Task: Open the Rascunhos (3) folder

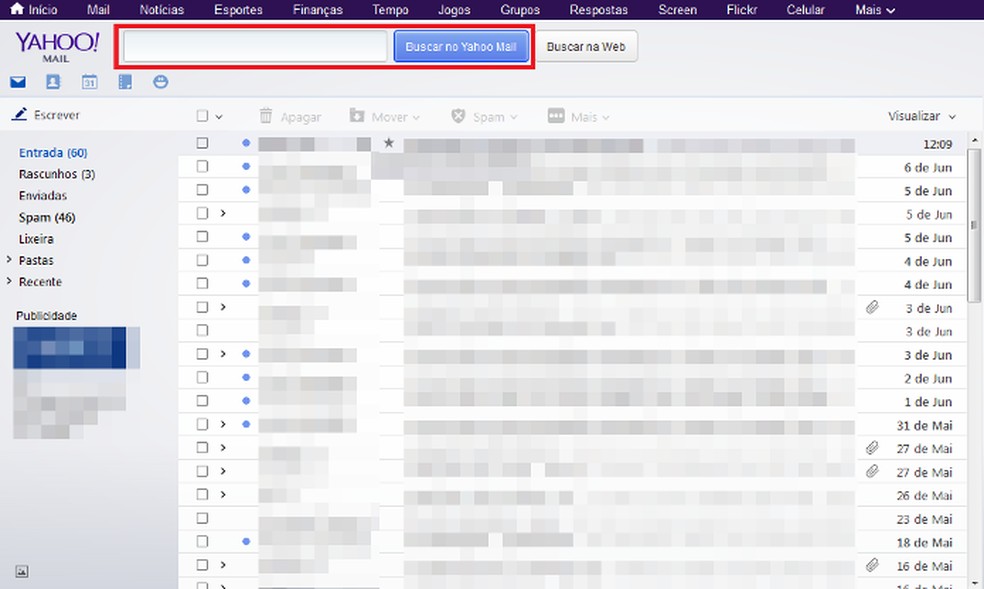Action: point(56,174)
